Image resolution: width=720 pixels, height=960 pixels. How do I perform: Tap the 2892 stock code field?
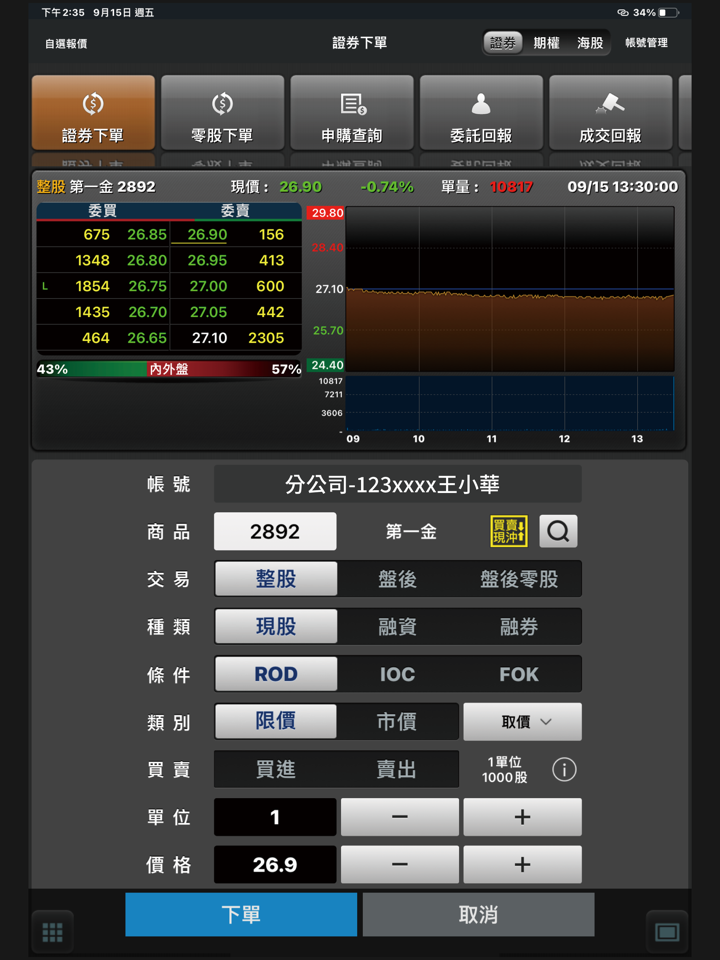tap(275, 532)
